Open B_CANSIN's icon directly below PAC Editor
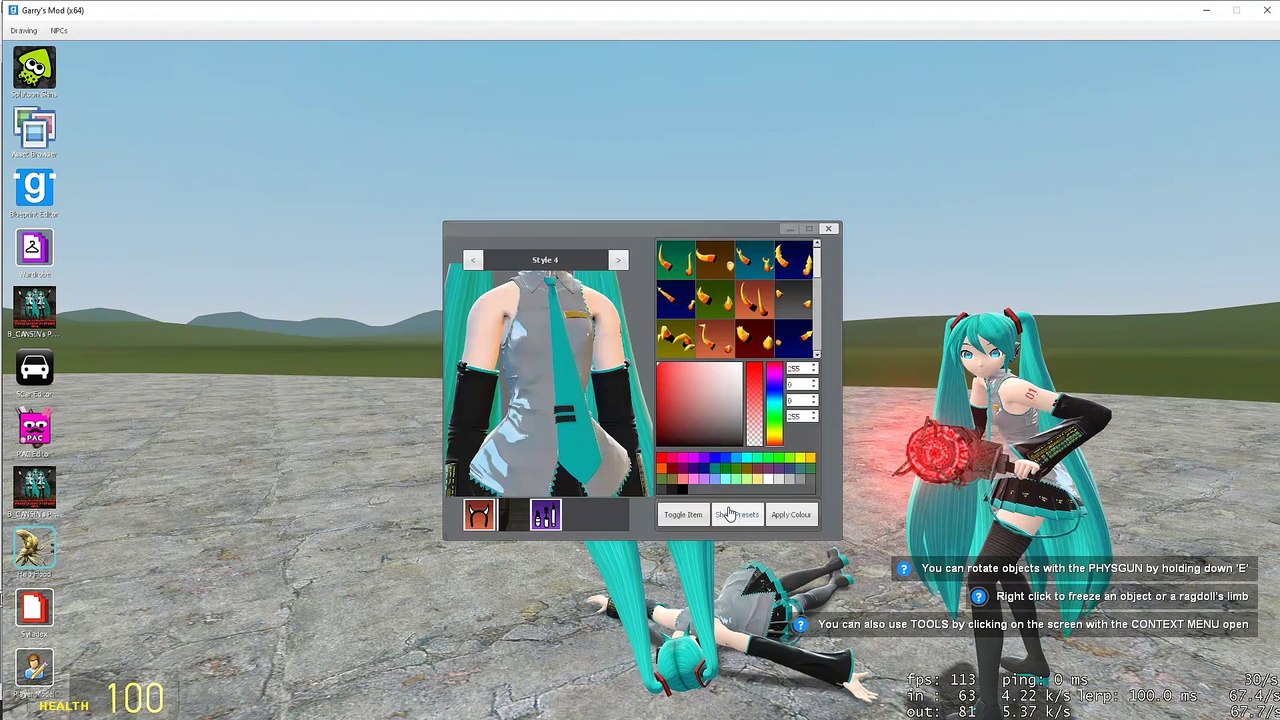This screenshot has width=1280, height=720. point(34,488)
